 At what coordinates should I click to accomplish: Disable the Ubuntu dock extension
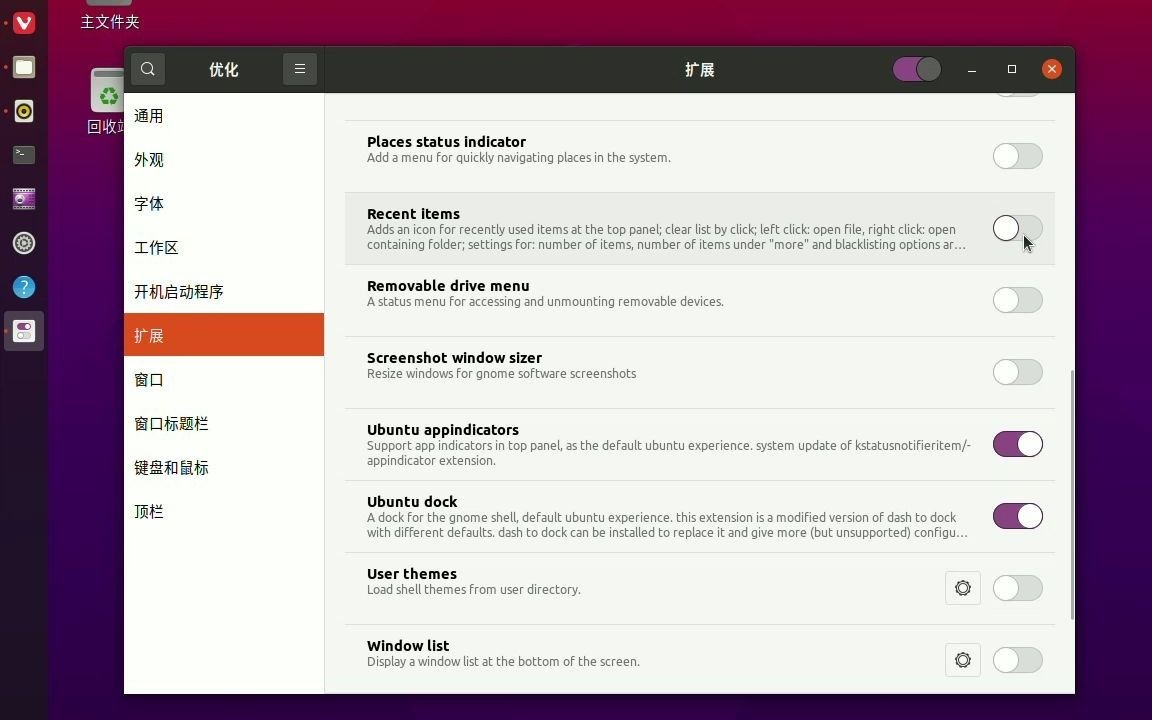(x=1017, y=516)
